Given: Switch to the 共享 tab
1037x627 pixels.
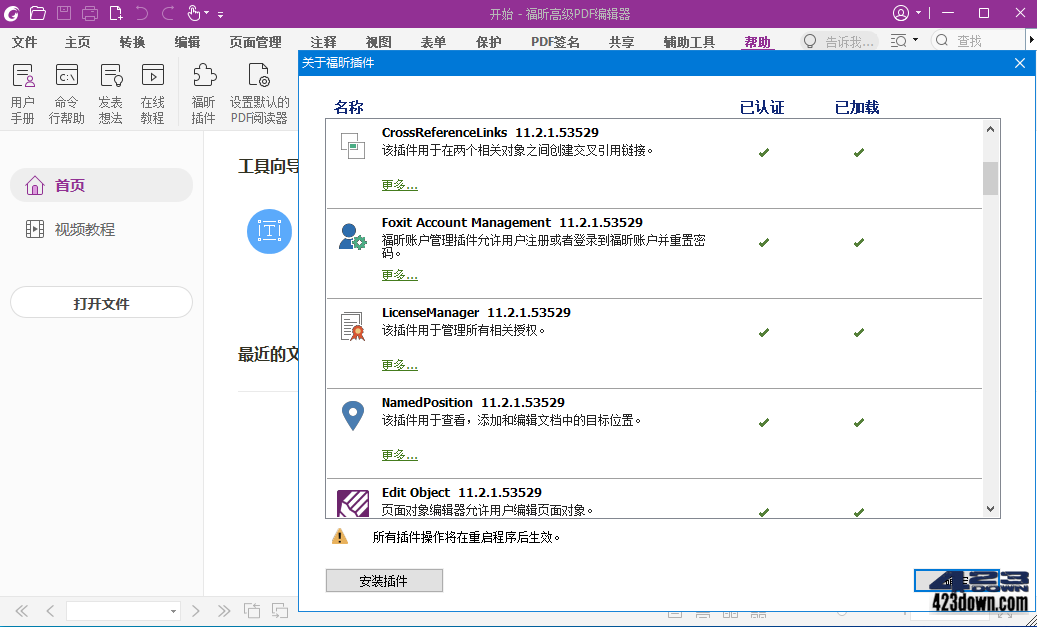Looking at the screenshot, I should (622, 42).
